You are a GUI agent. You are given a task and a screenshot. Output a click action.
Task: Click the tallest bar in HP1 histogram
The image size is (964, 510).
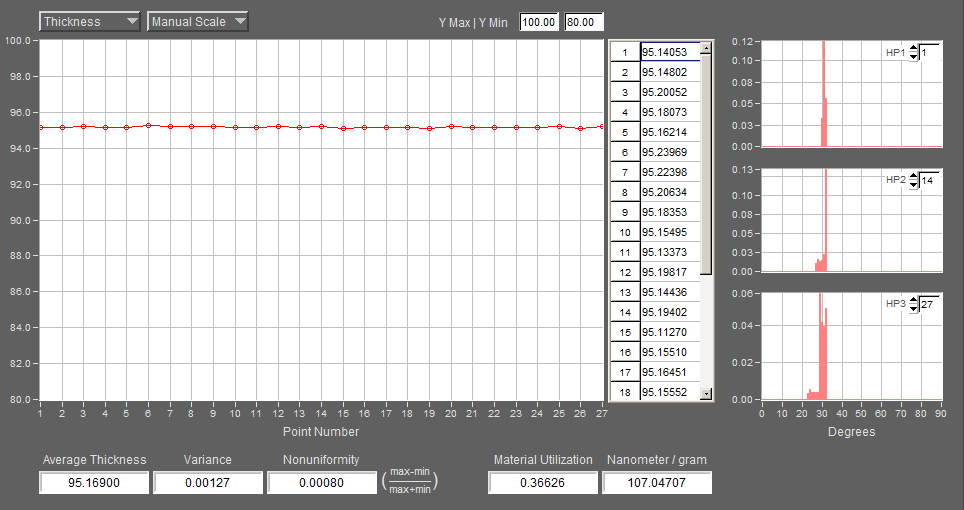pos(823,94)
